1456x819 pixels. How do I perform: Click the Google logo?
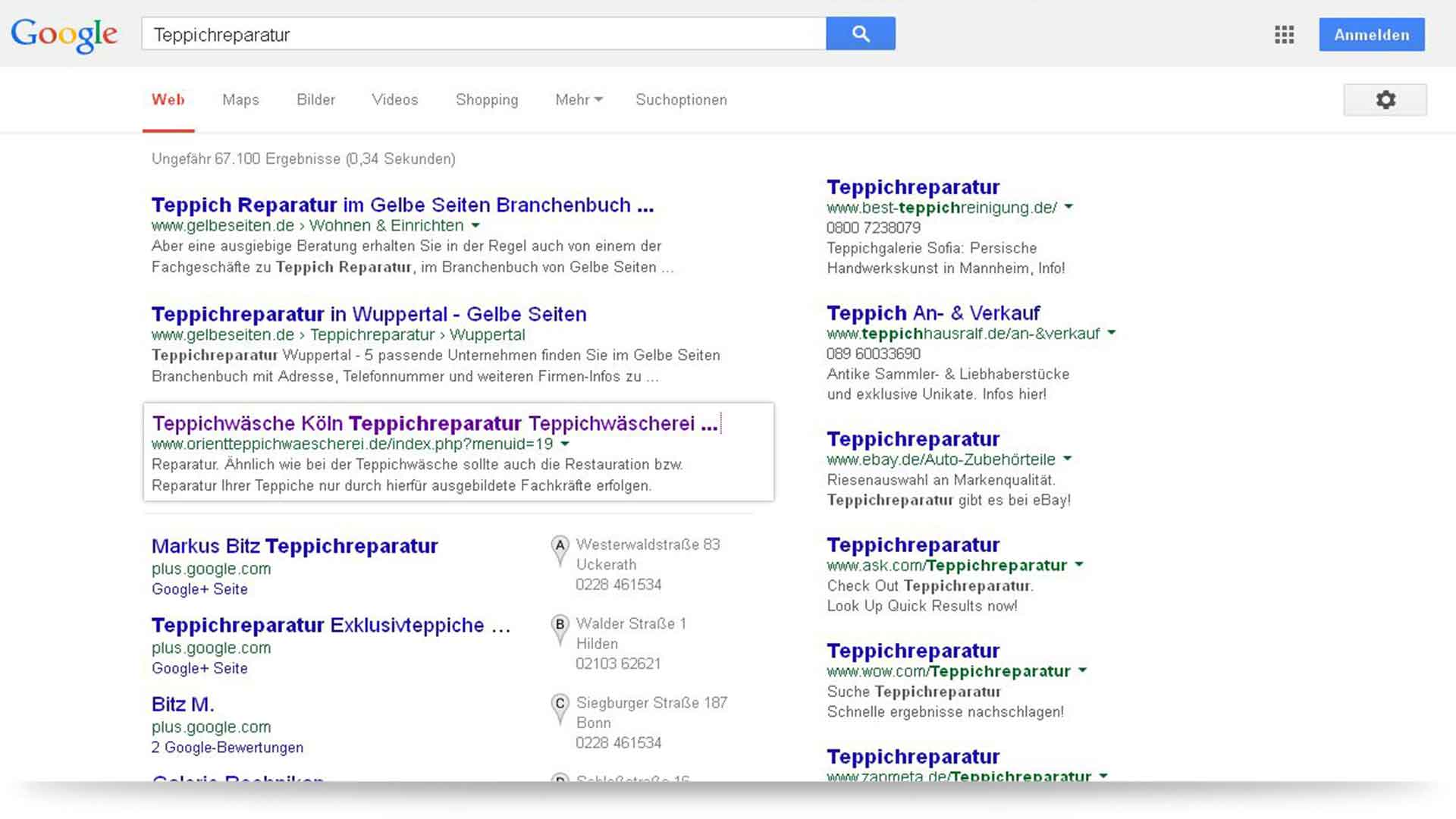(64, 35)
